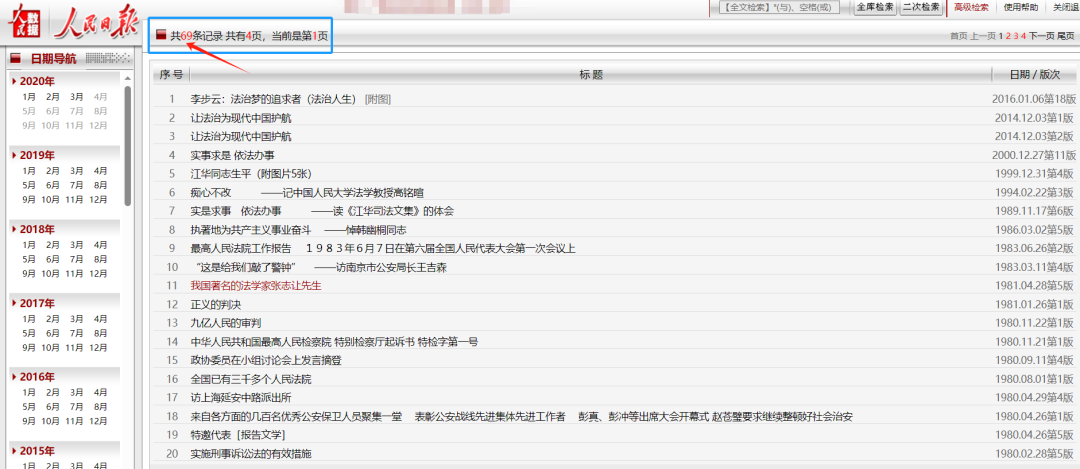Focus the 全文检索 search input field
The image size is (1080, 469).
point(779,8)
